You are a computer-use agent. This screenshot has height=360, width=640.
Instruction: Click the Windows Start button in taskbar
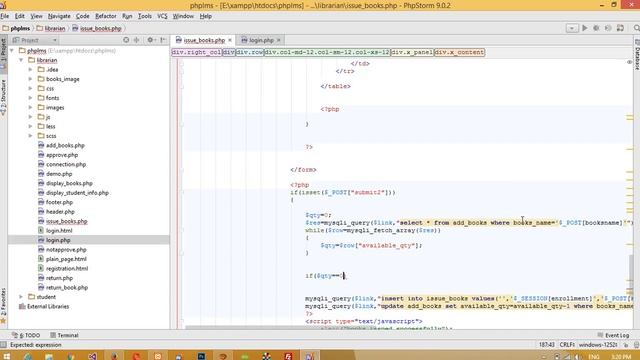[x=7, y=356]
